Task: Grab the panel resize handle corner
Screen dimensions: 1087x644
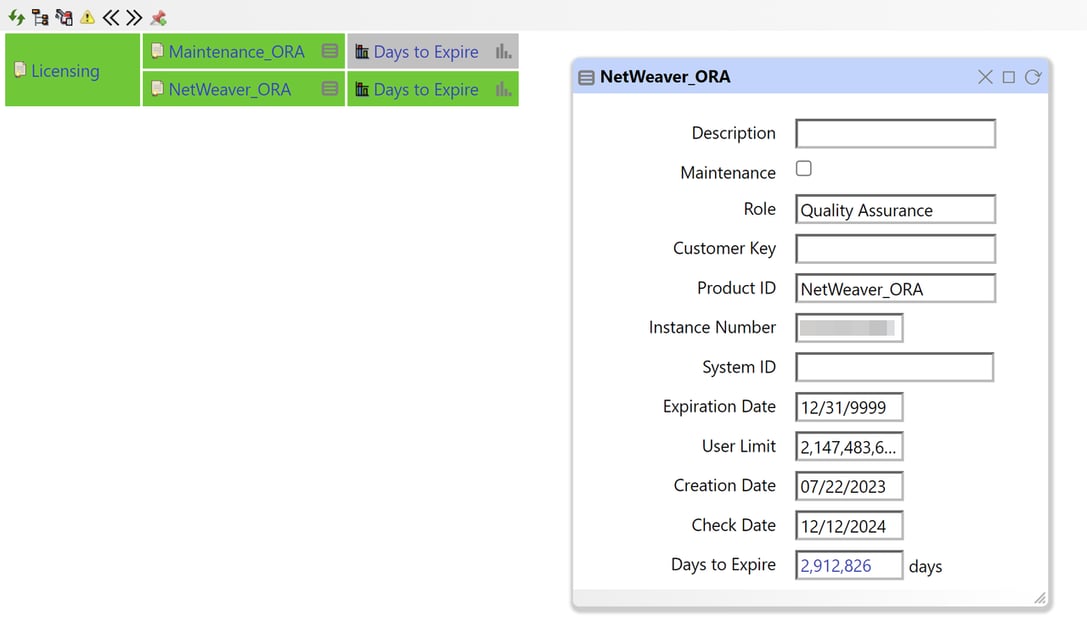Action: pos(1040,598)
